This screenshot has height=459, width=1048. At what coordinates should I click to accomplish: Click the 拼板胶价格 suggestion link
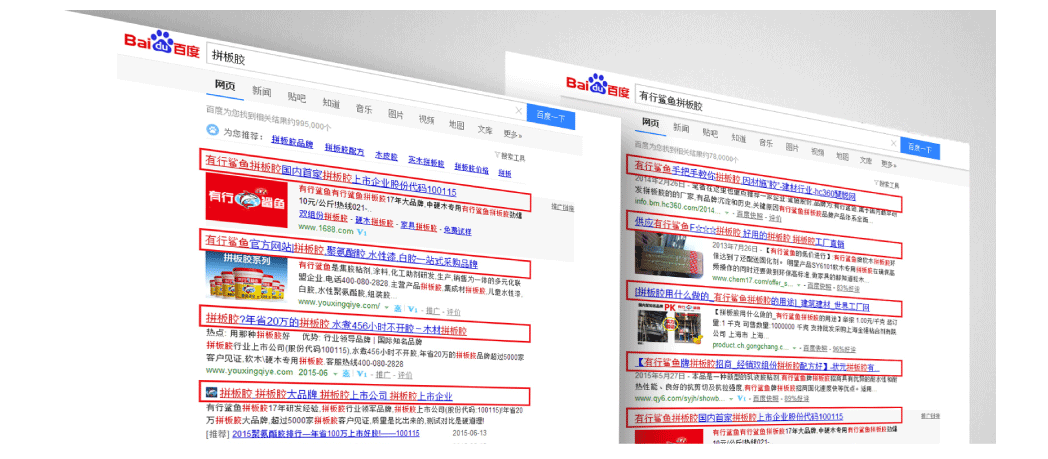click(x=472, y=168)
